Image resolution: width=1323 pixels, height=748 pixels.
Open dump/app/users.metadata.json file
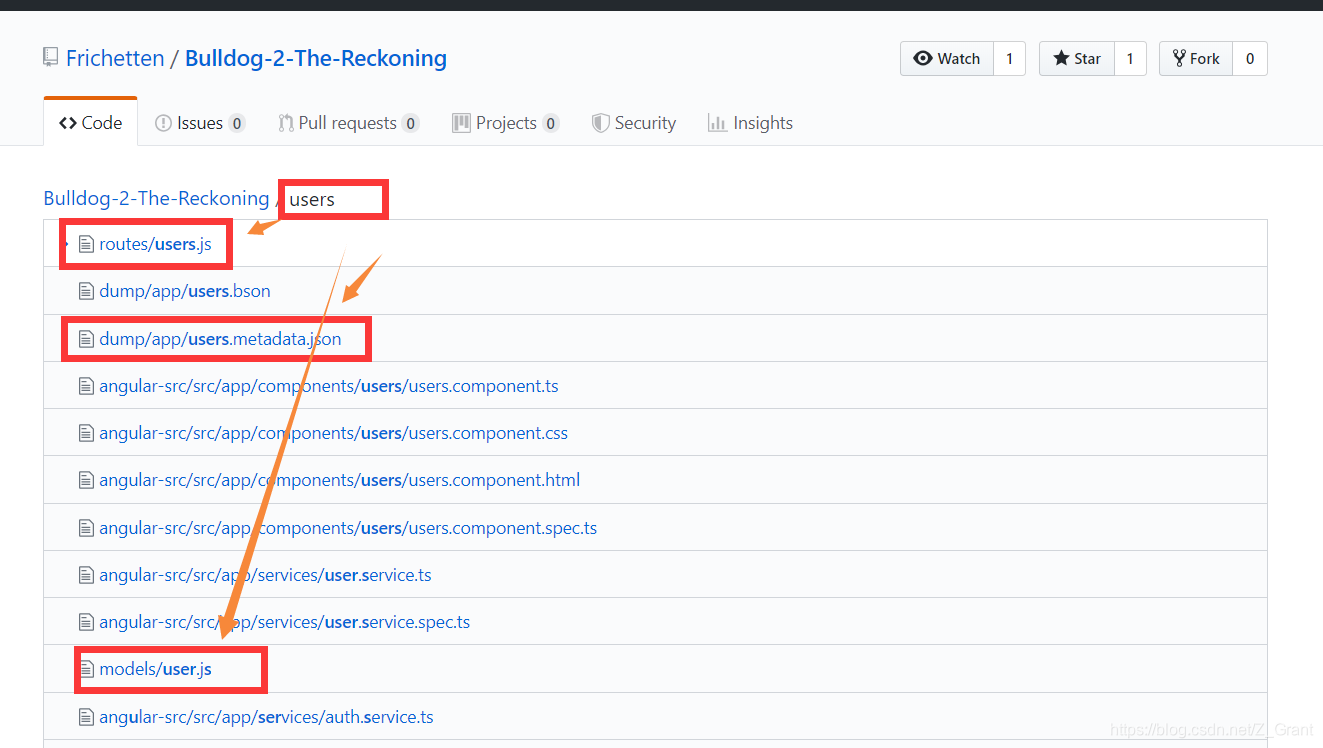[220, 339]
